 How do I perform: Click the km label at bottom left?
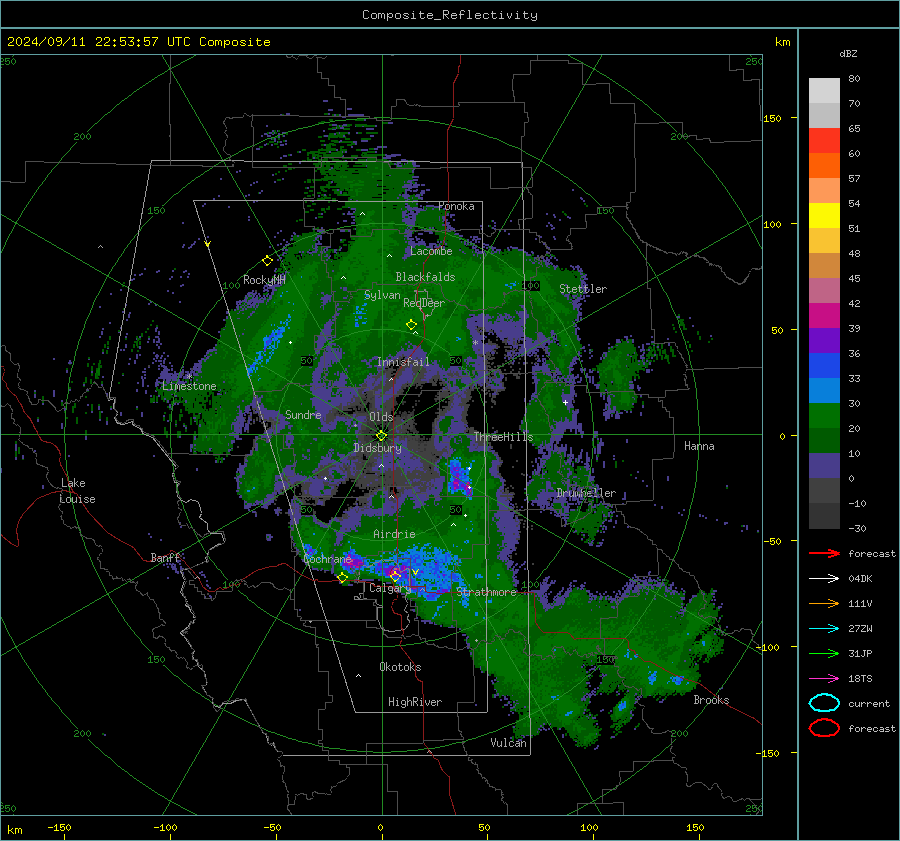[14, 830]
